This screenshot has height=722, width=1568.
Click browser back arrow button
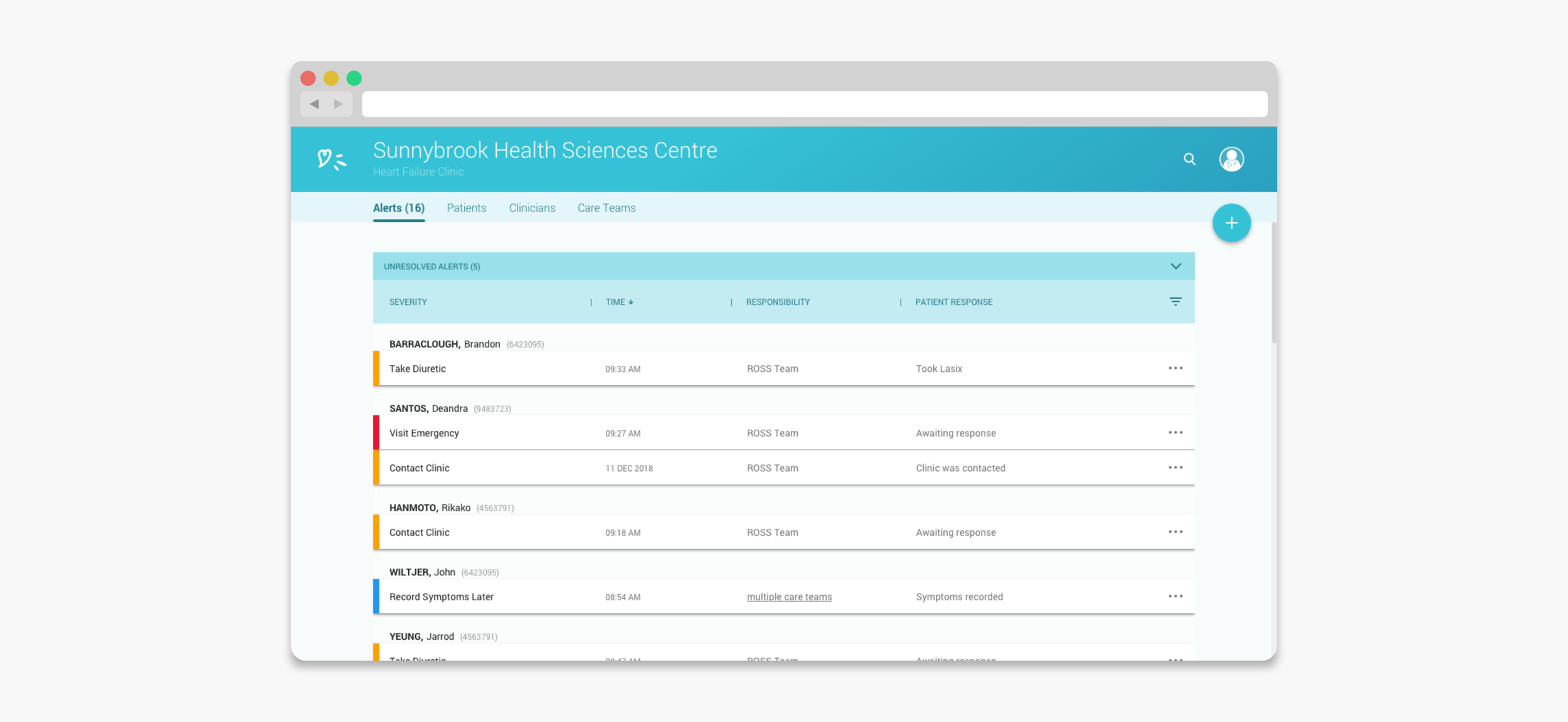314,104
